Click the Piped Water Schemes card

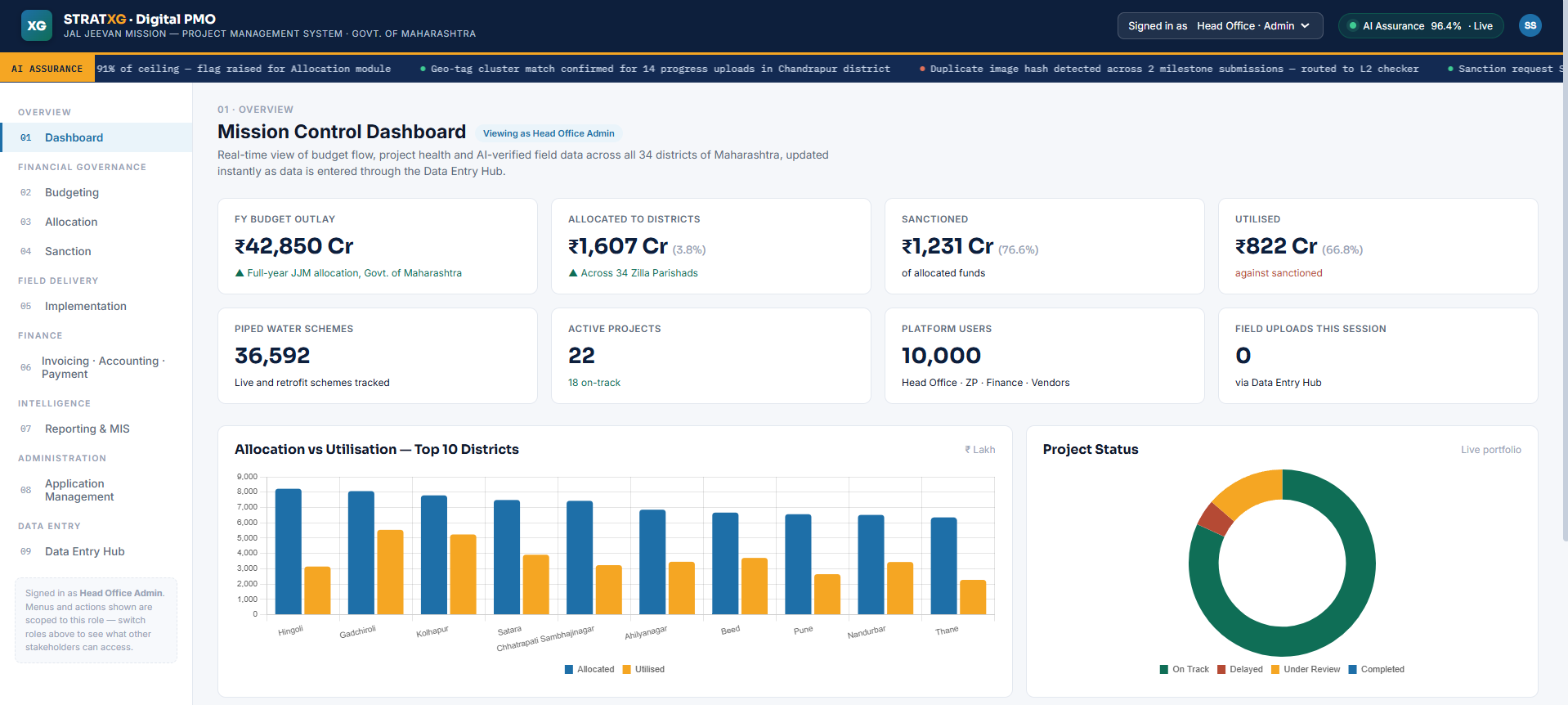378,356
